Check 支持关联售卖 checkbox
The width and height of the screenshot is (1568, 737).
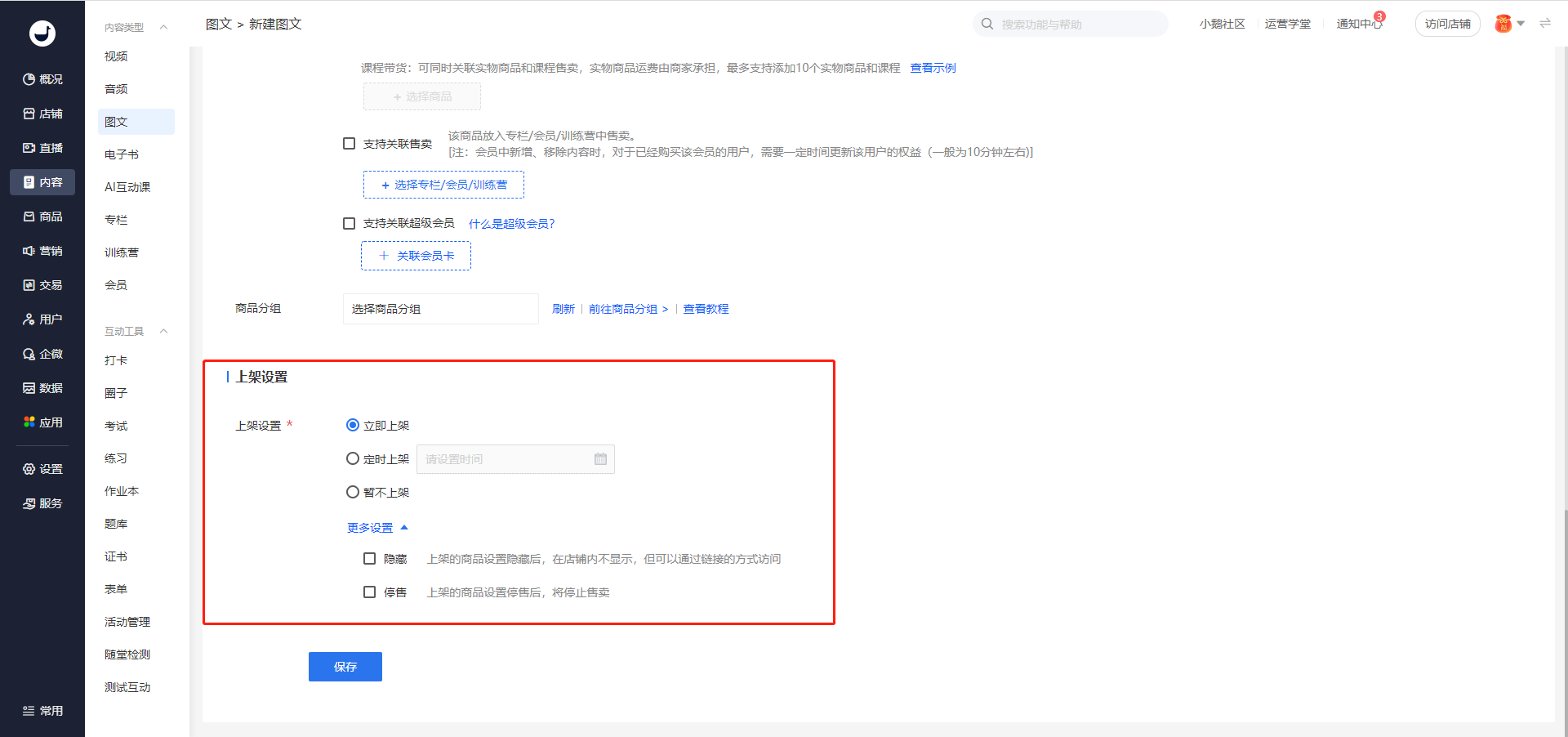click(350, 144)
